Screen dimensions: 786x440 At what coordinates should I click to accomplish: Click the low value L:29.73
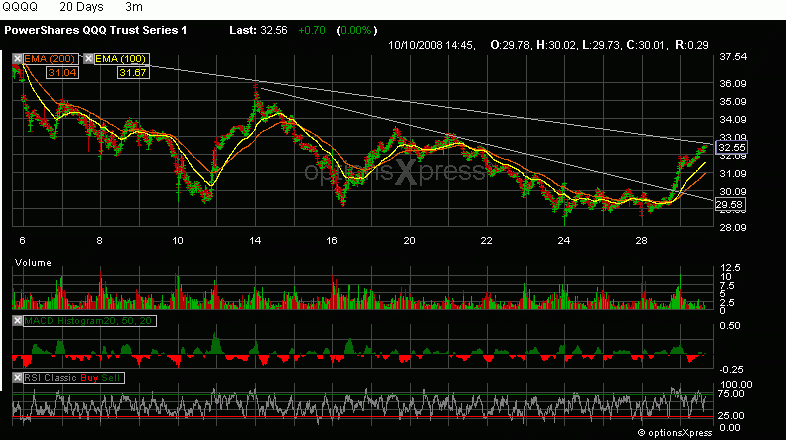click(602, 45)
